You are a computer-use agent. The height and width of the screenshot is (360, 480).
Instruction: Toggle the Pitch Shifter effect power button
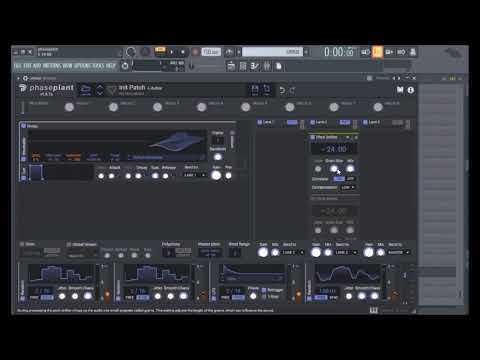click(313, 137)
